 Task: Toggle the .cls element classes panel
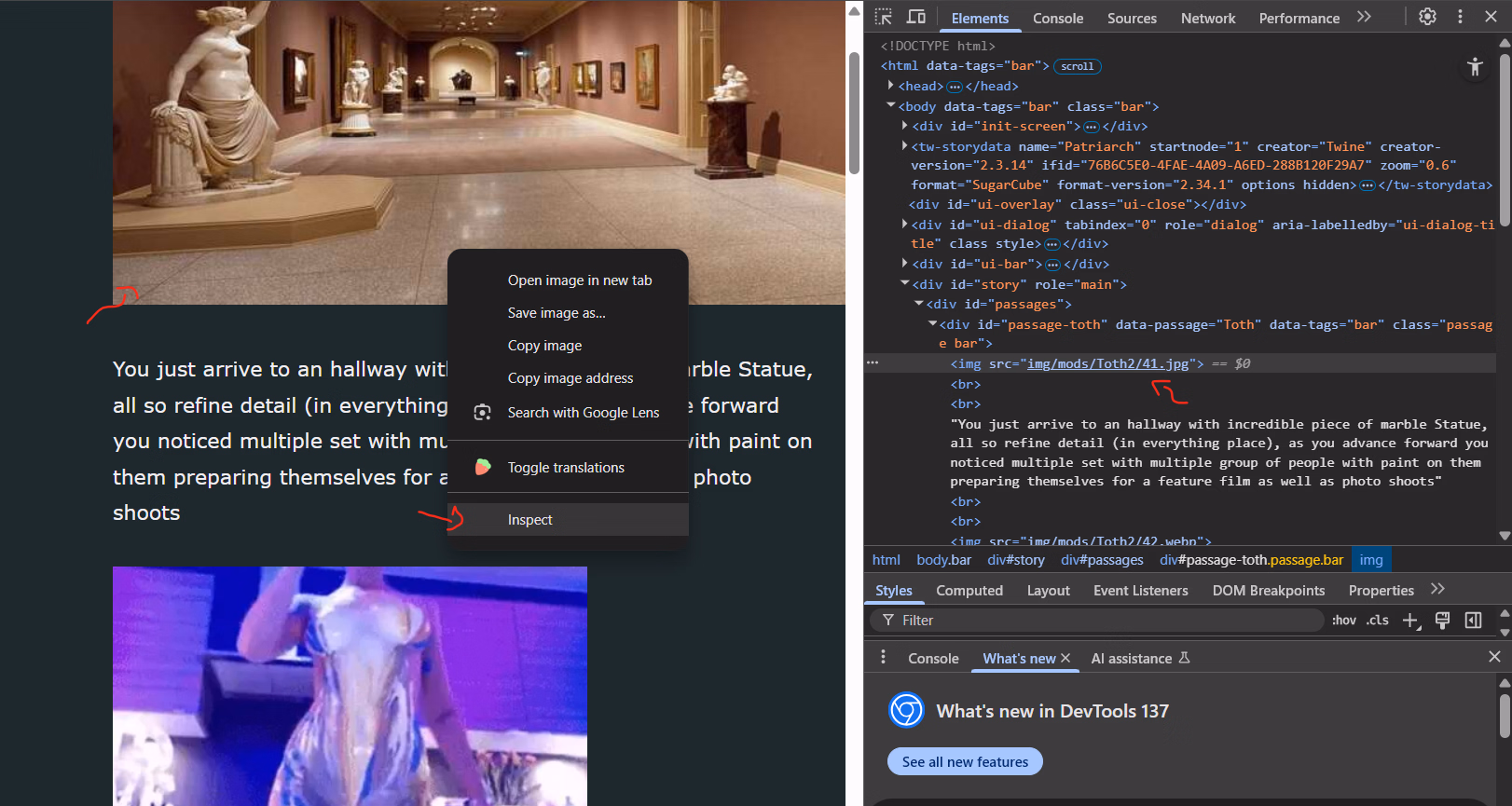click(x=1377, y=621)
